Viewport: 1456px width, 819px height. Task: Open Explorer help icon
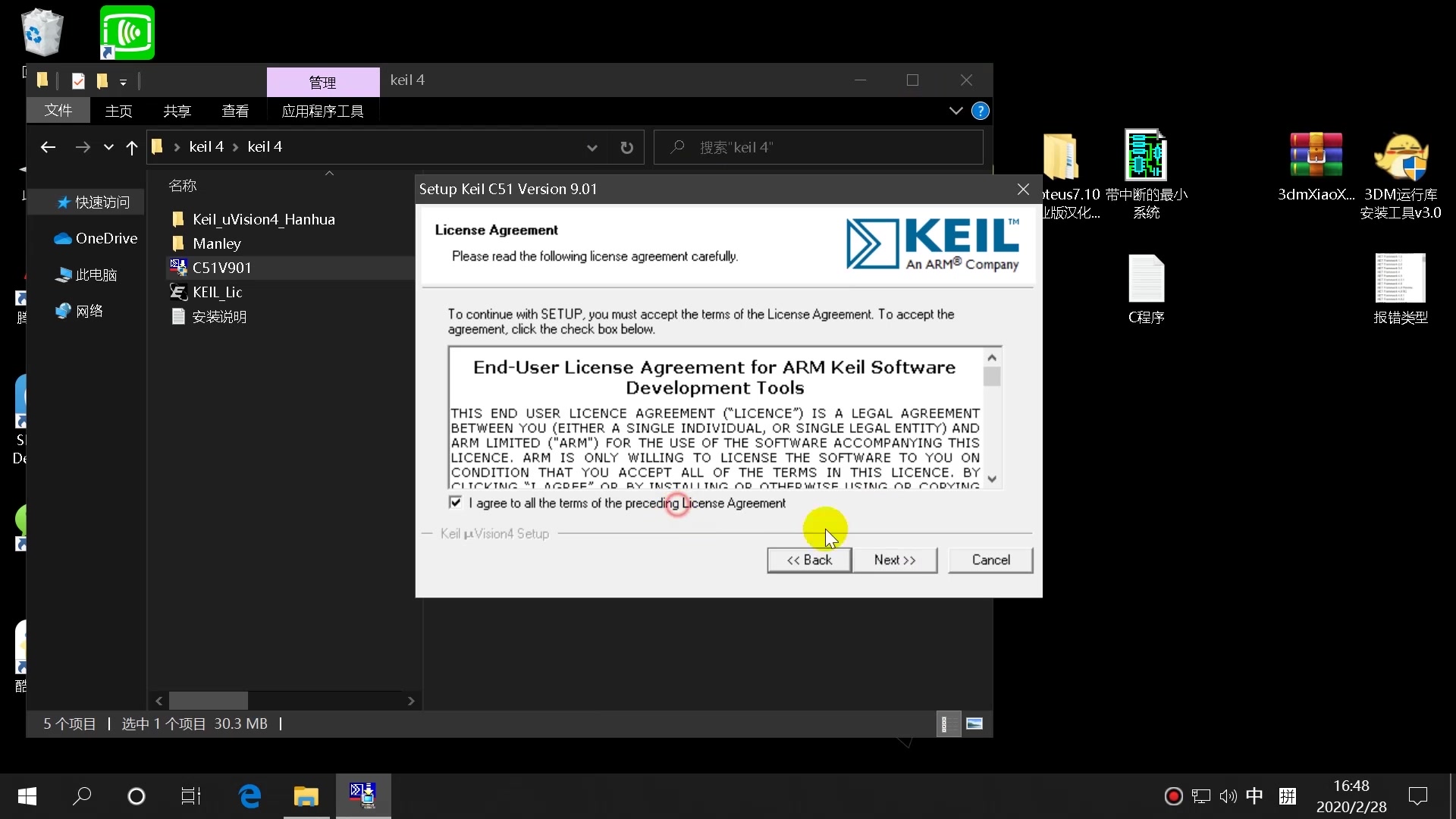pos(980,111)
